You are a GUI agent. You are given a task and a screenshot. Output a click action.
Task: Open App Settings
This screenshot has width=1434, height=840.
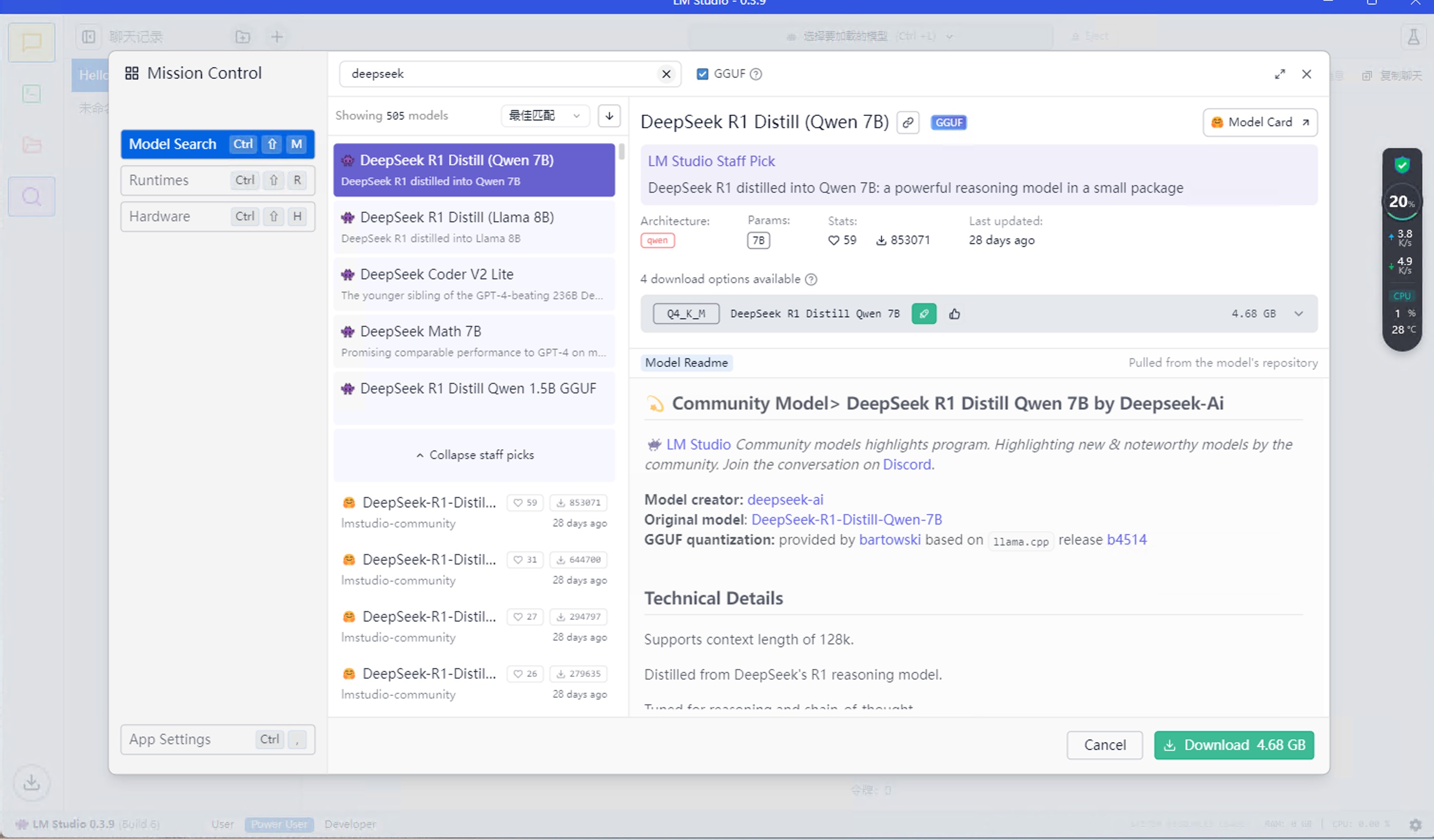click(217, 739)
